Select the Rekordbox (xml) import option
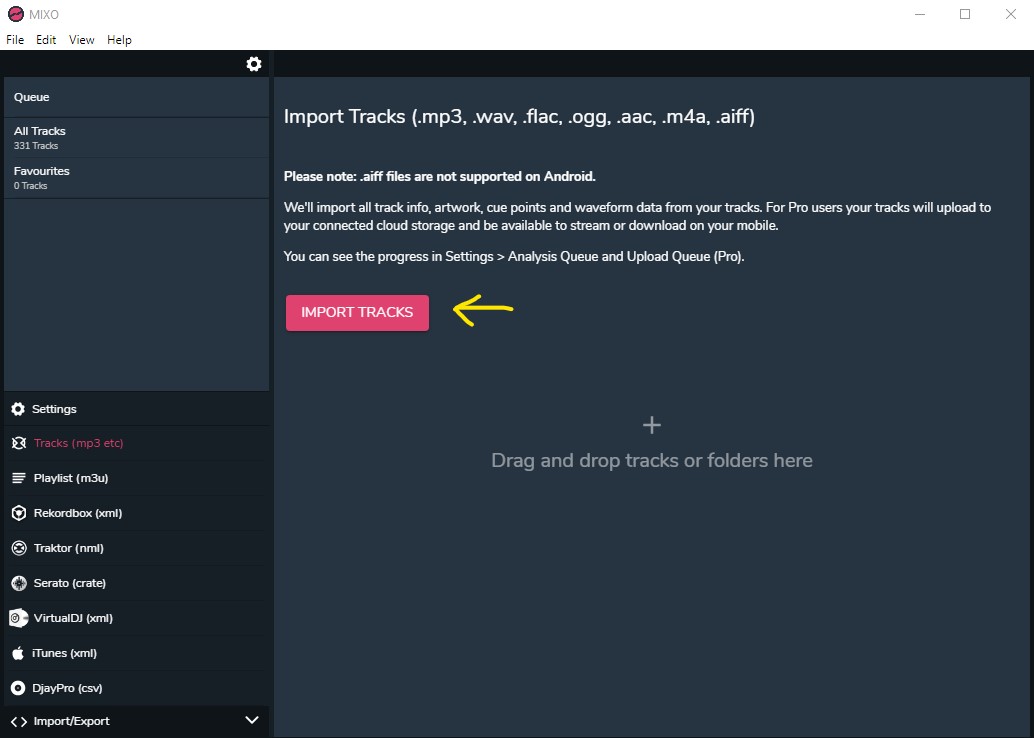Screen dimensions: 1034x738 (77, 513)
